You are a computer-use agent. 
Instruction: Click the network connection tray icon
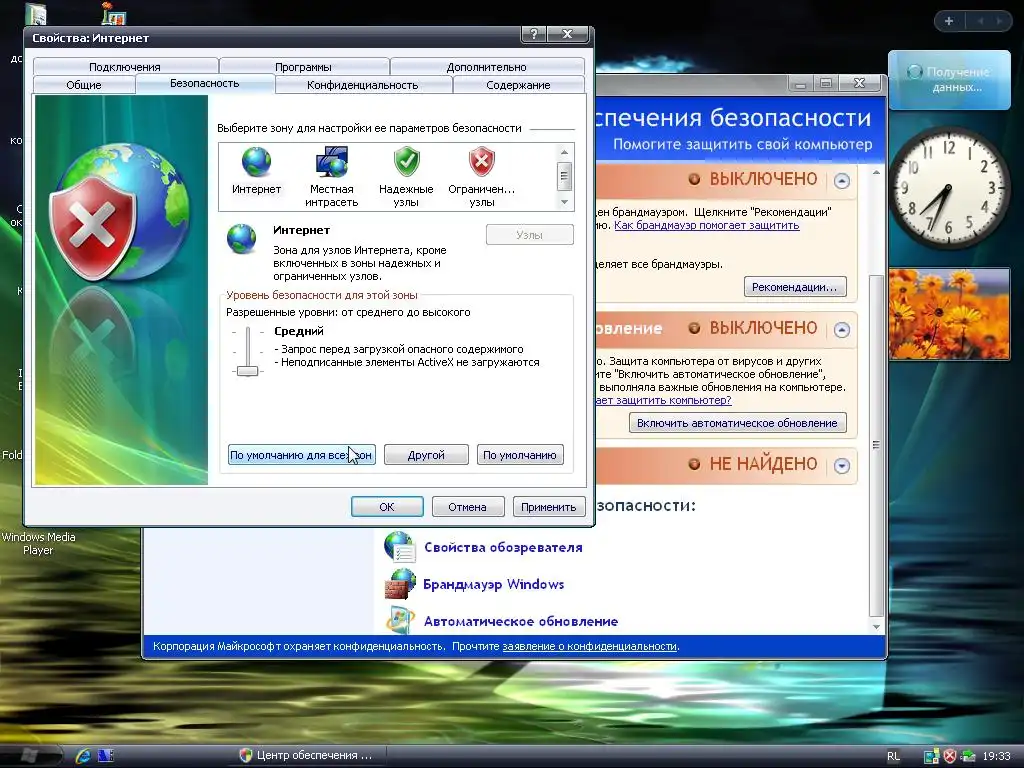pyautogui.click(x=968, y=756)
